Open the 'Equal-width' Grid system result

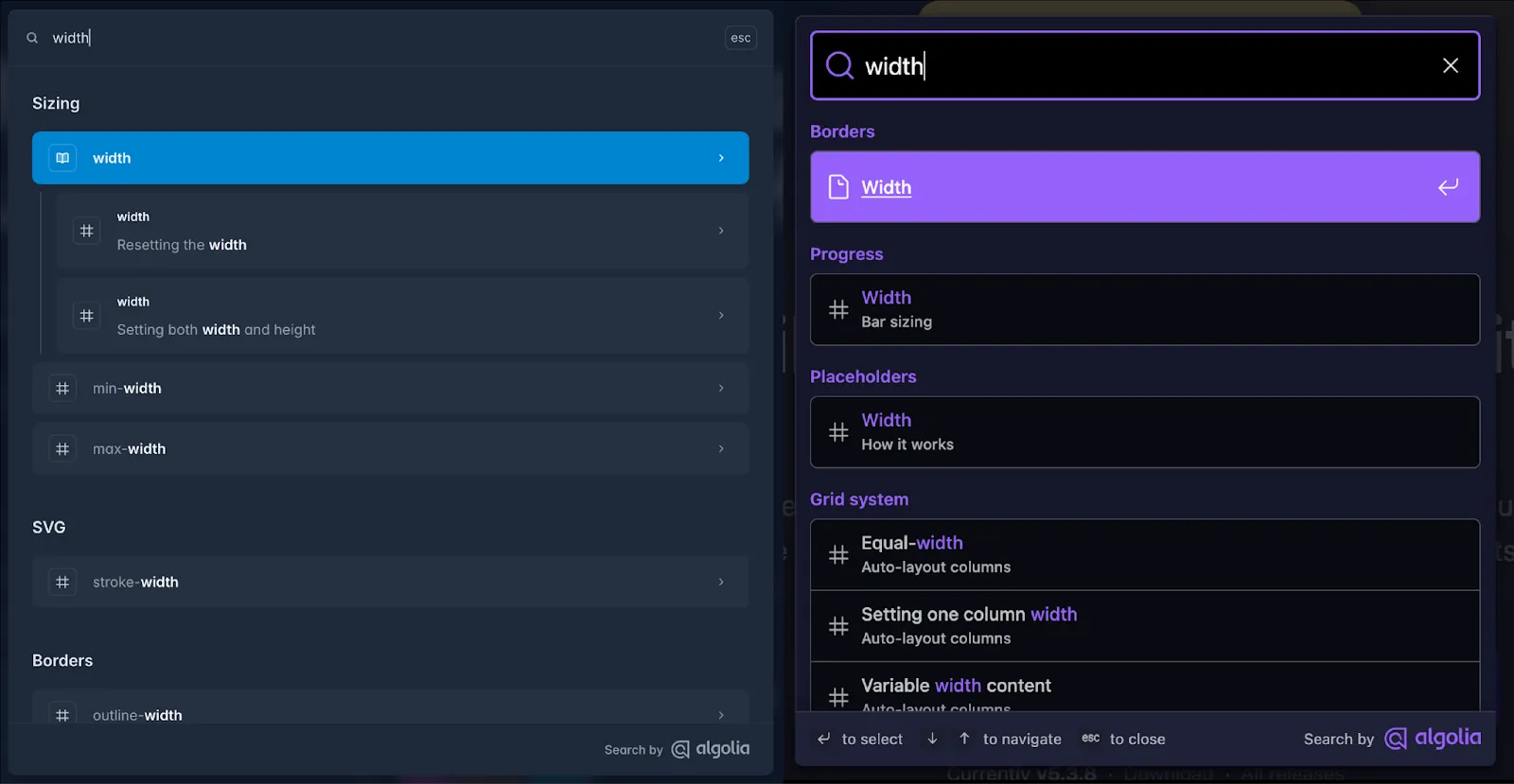tap(1145, 555)
